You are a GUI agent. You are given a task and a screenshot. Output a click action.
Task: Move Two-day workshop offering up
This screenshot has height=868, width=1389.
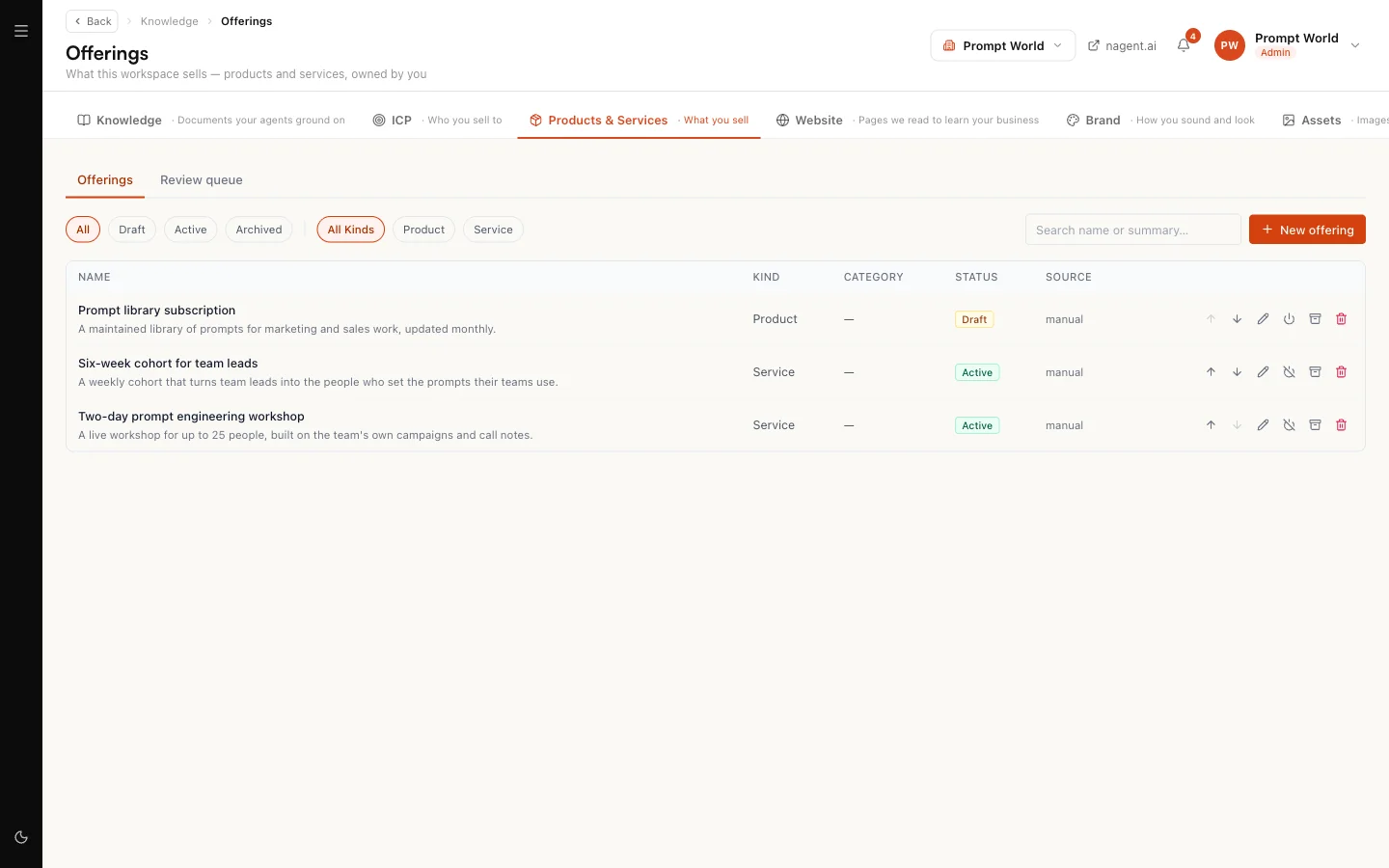1211,425
